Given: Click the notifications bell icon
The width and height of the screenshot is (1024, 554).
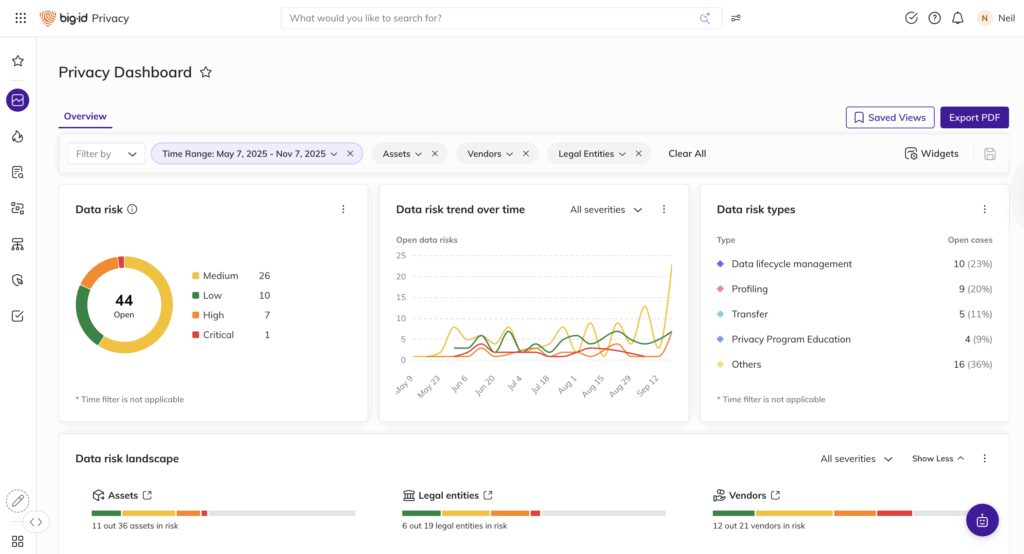Looking at the screenshot, I should tap(958, 18).
